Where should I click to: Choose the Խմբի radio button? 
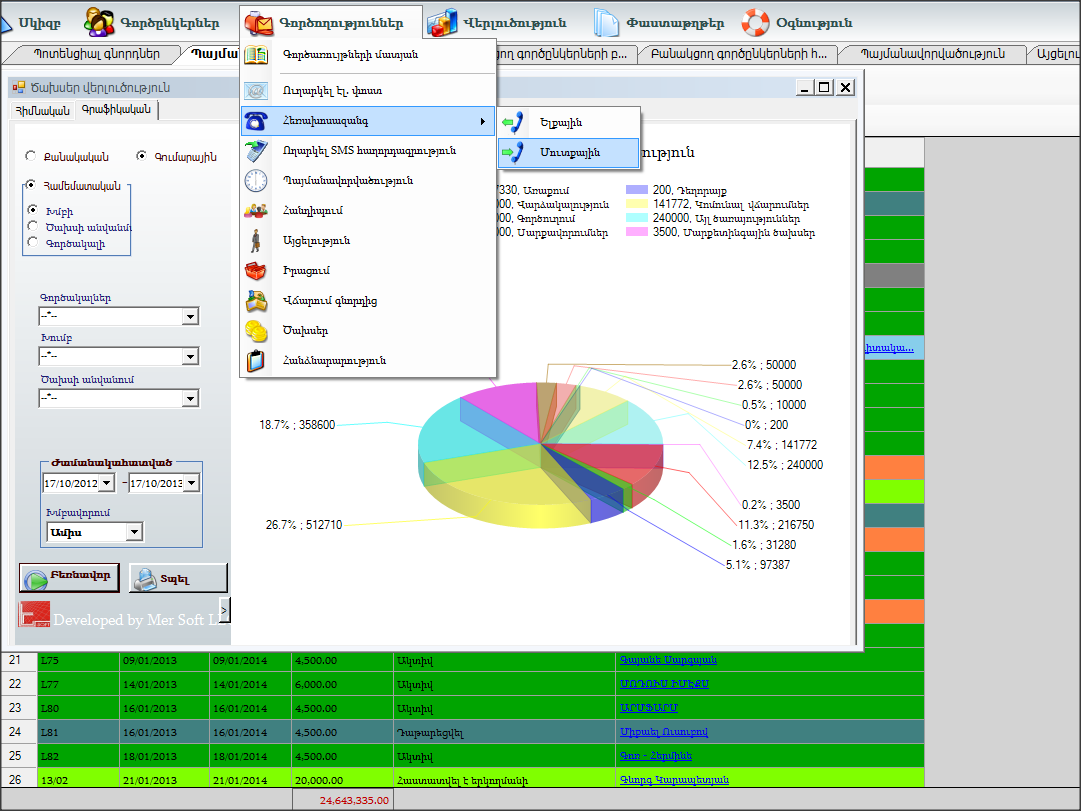(32, 210)
